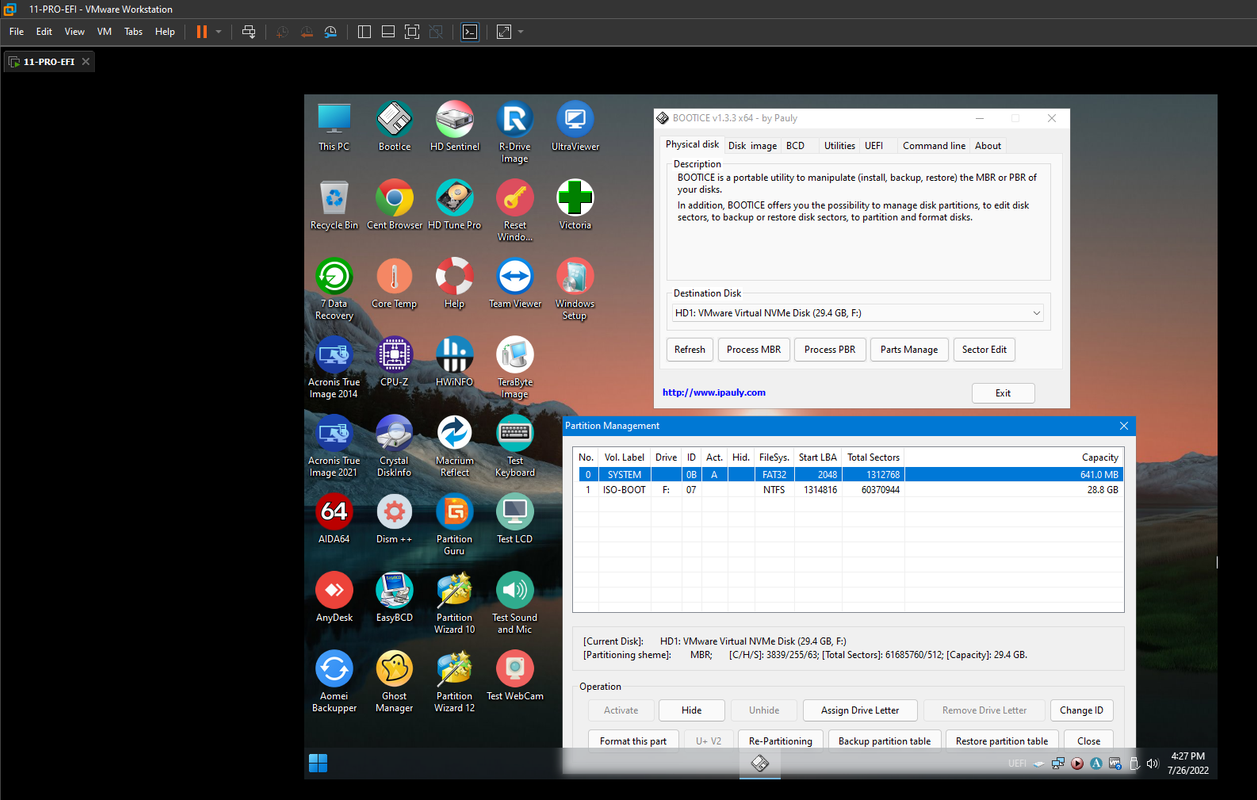Image resolution: width=1257 pixels, height=800 pixels.
Task: Click the Capacity column header
Action: coord(1014,457)
